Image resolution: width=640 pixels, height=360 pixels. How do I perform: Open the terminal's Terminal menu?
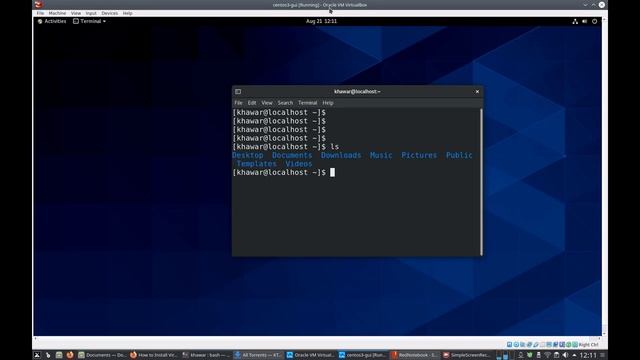point(307,103)
